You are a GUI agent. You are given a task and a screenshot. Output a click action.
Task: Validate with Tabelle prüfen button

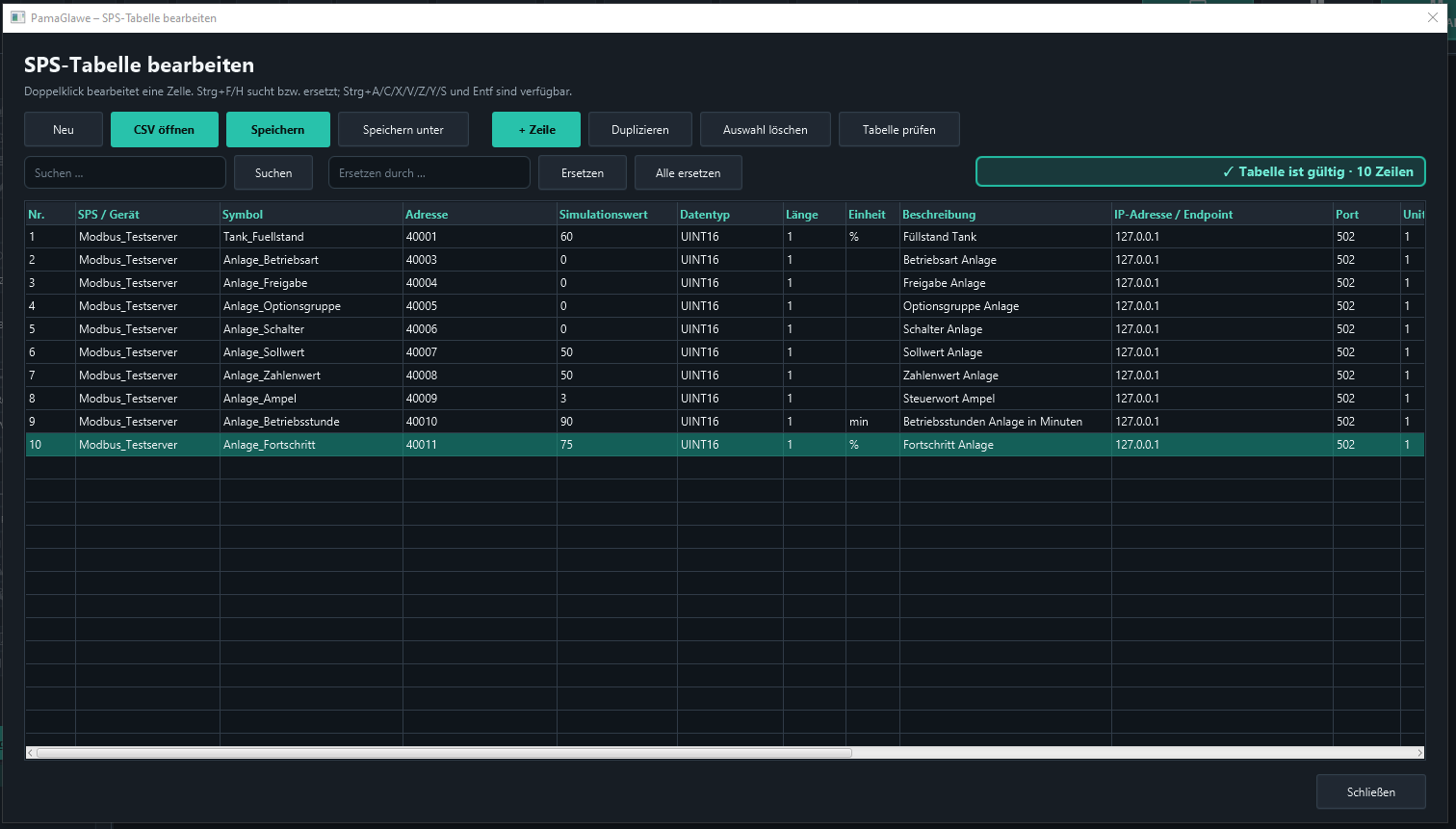tap(899, 130)
